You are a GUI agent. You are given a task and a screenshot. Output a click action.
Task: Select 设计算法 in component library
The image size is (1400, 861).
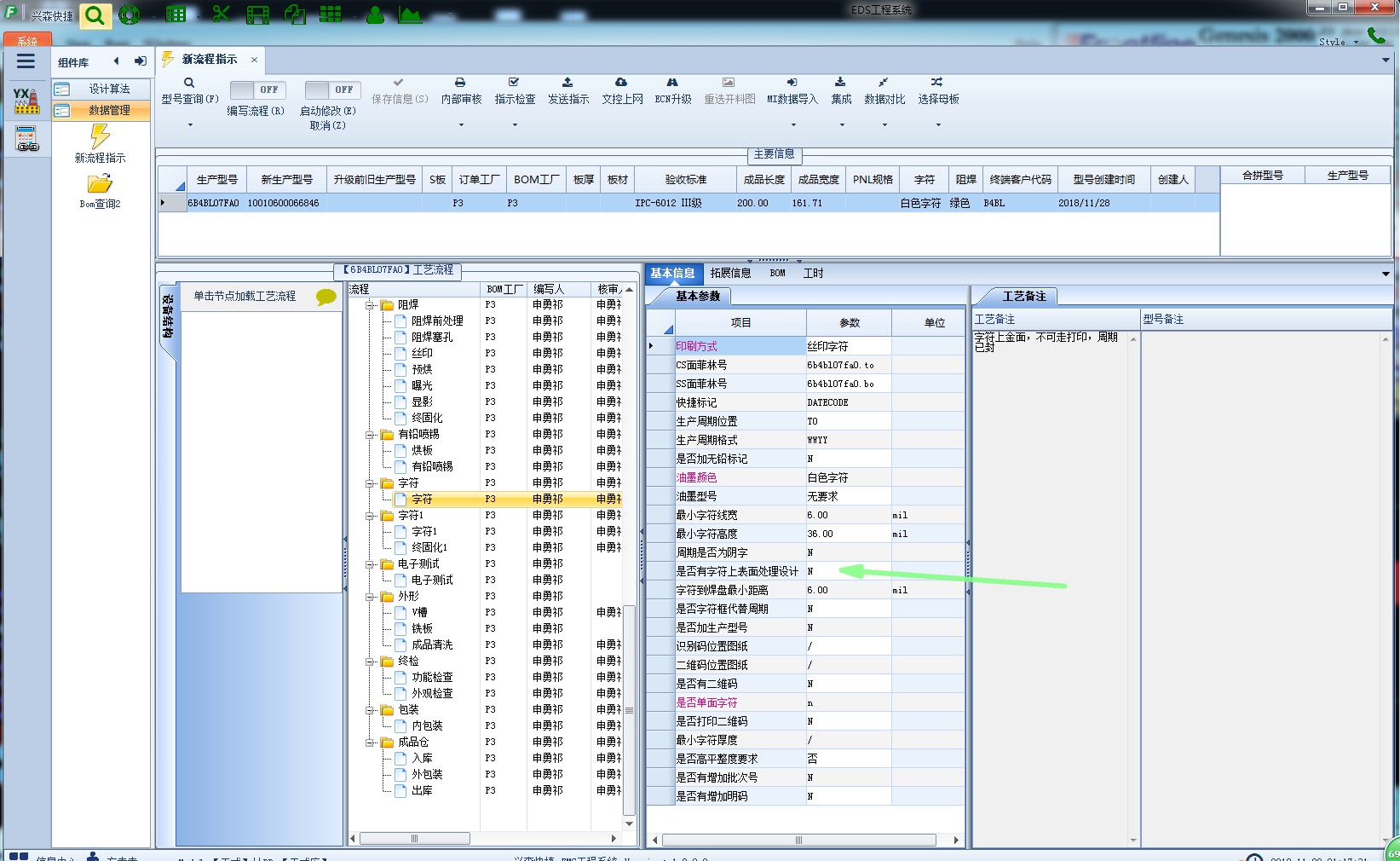pyautogui.click(x=101, y=89)
